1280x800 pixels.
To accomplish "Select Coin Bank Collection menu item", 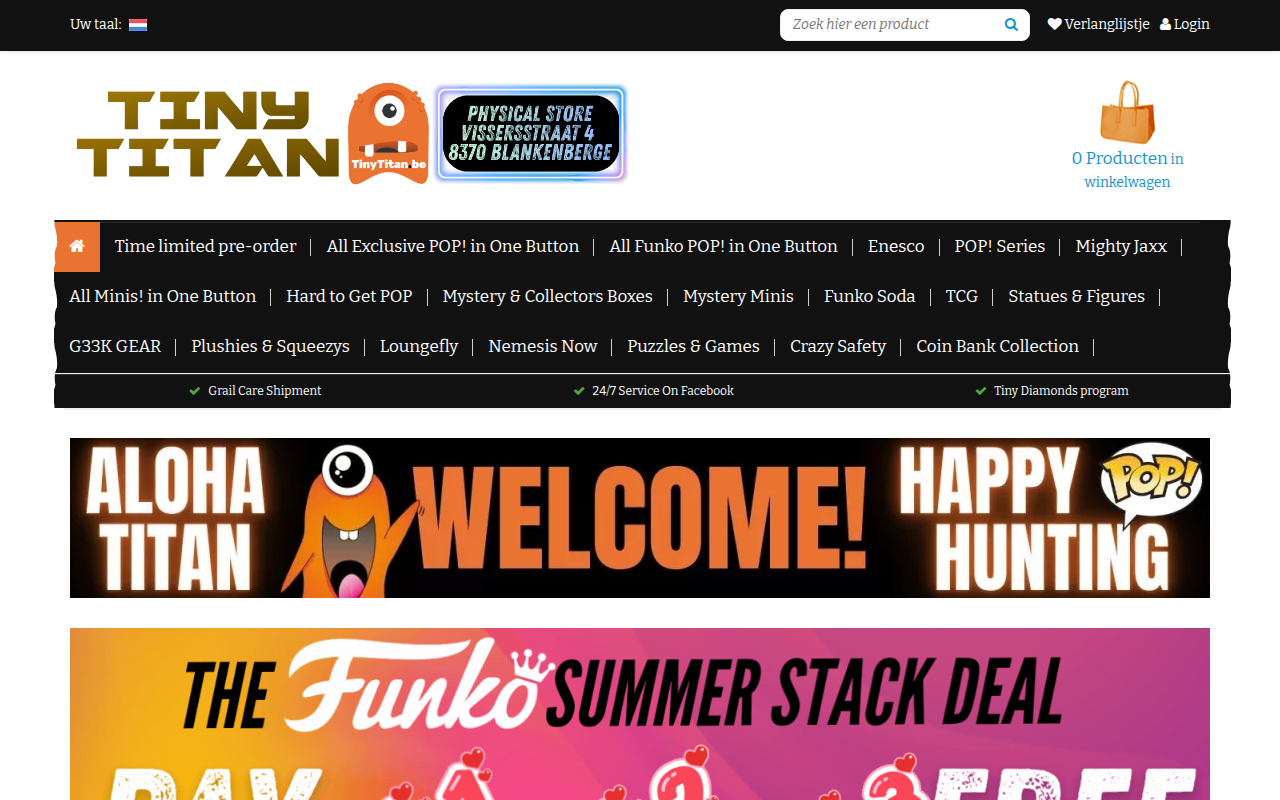I will 998,346.
